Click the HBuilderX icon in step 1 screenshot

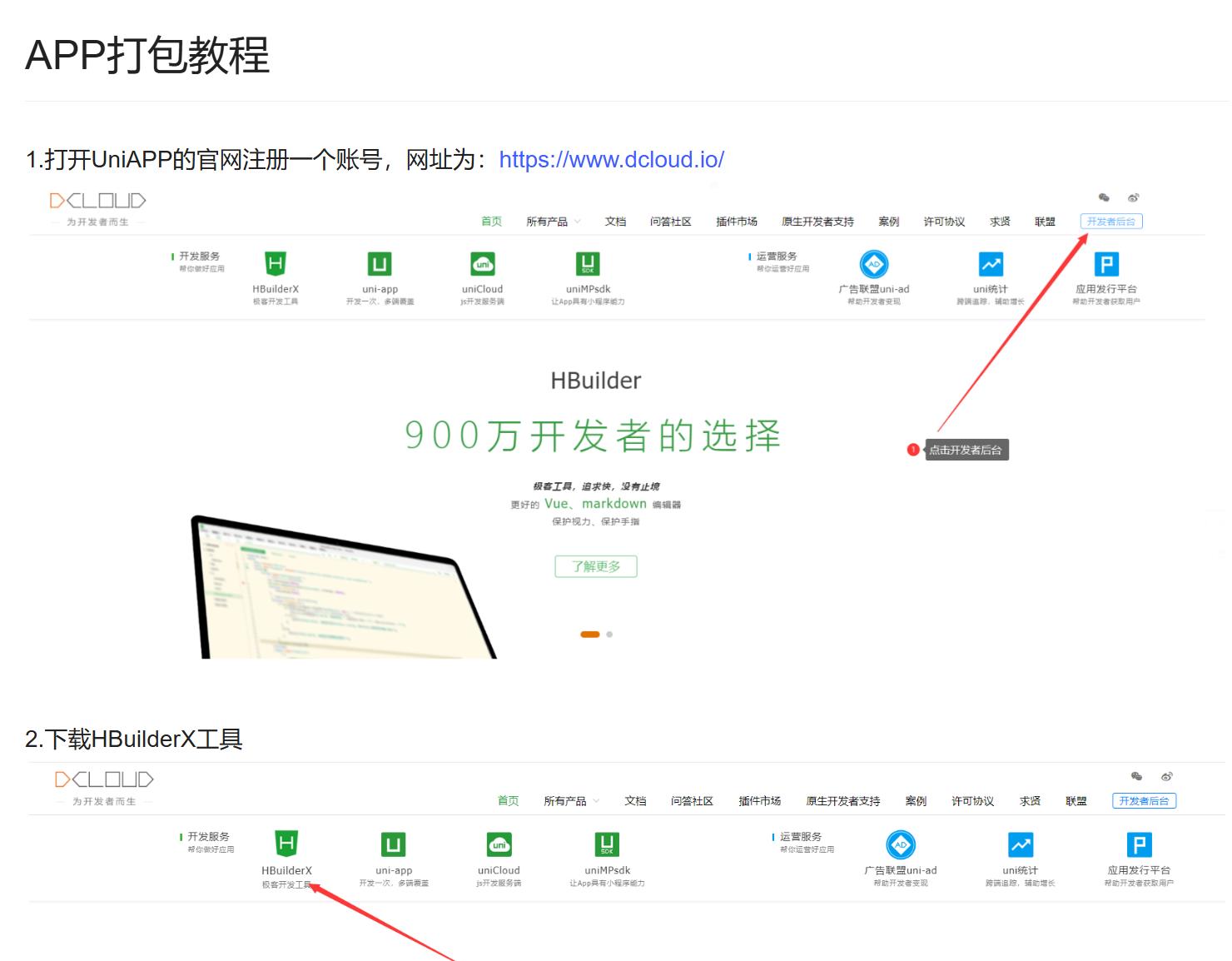[275, 264]
